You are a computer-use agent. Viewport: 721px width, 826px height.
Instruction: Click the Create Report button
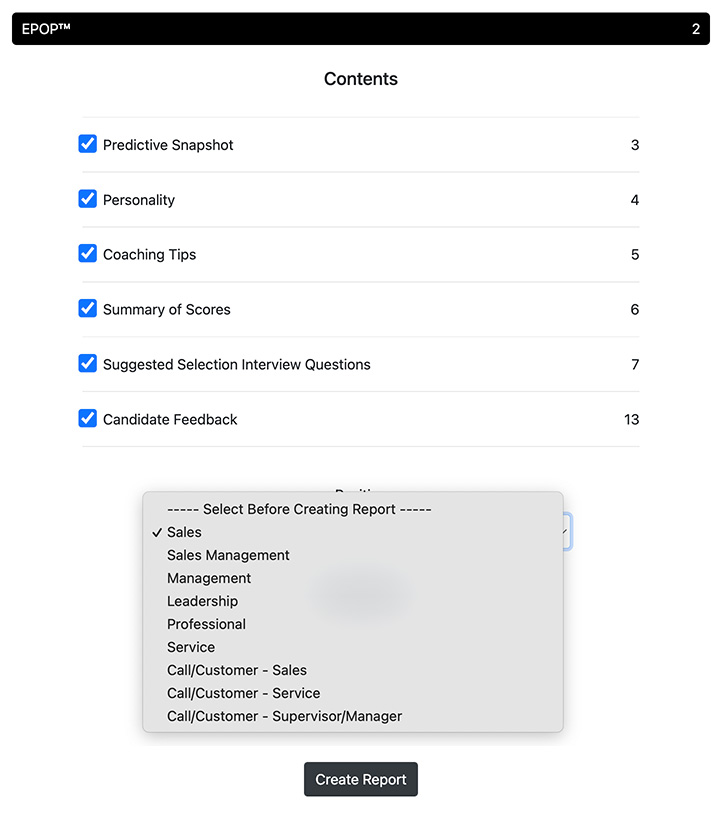(361, 780)
